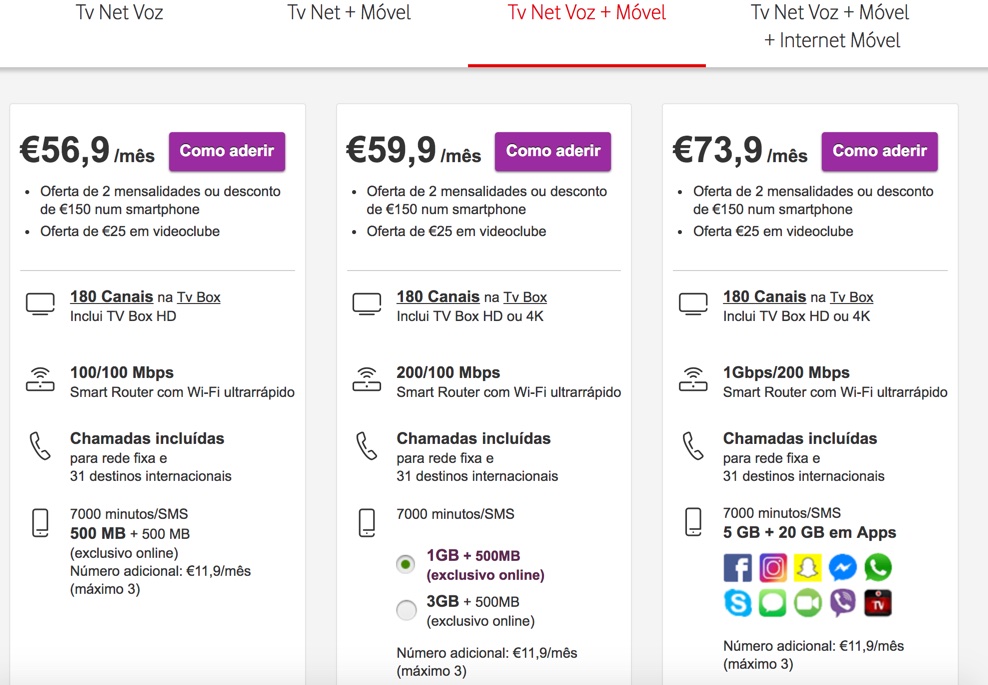
Task: Select the Viber icon
Action: click(x=842, y=603)
